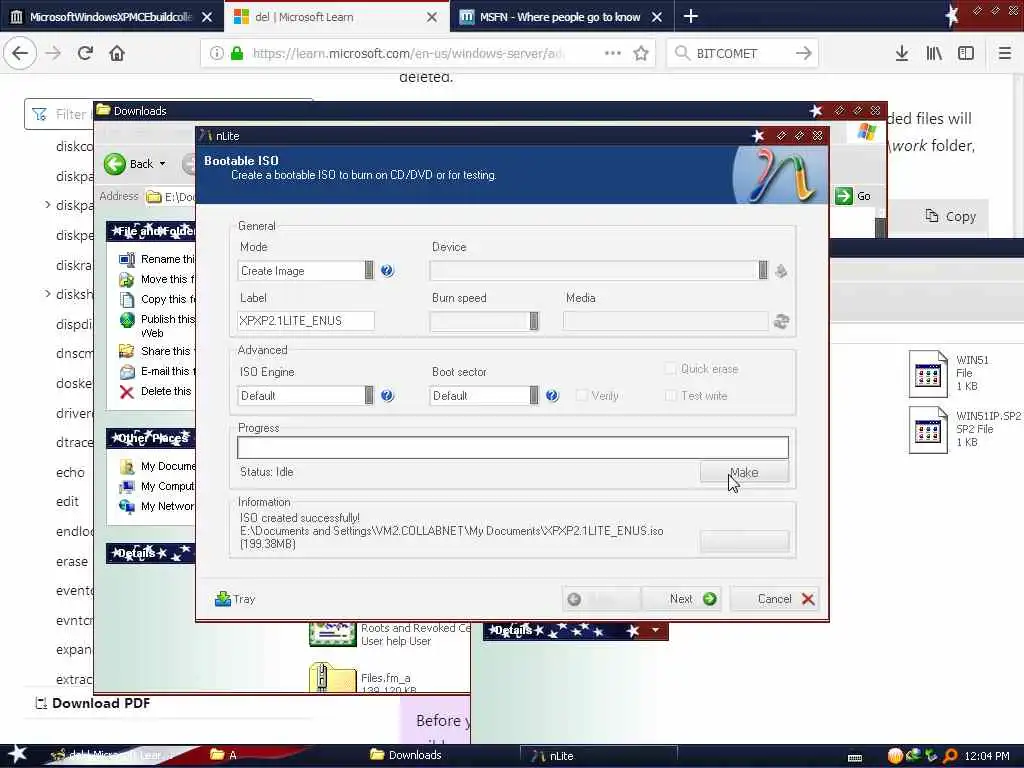Expand the Details pane in Downloads
The width and height of the screenshot is (1024, 768).
tap(150, 553)
